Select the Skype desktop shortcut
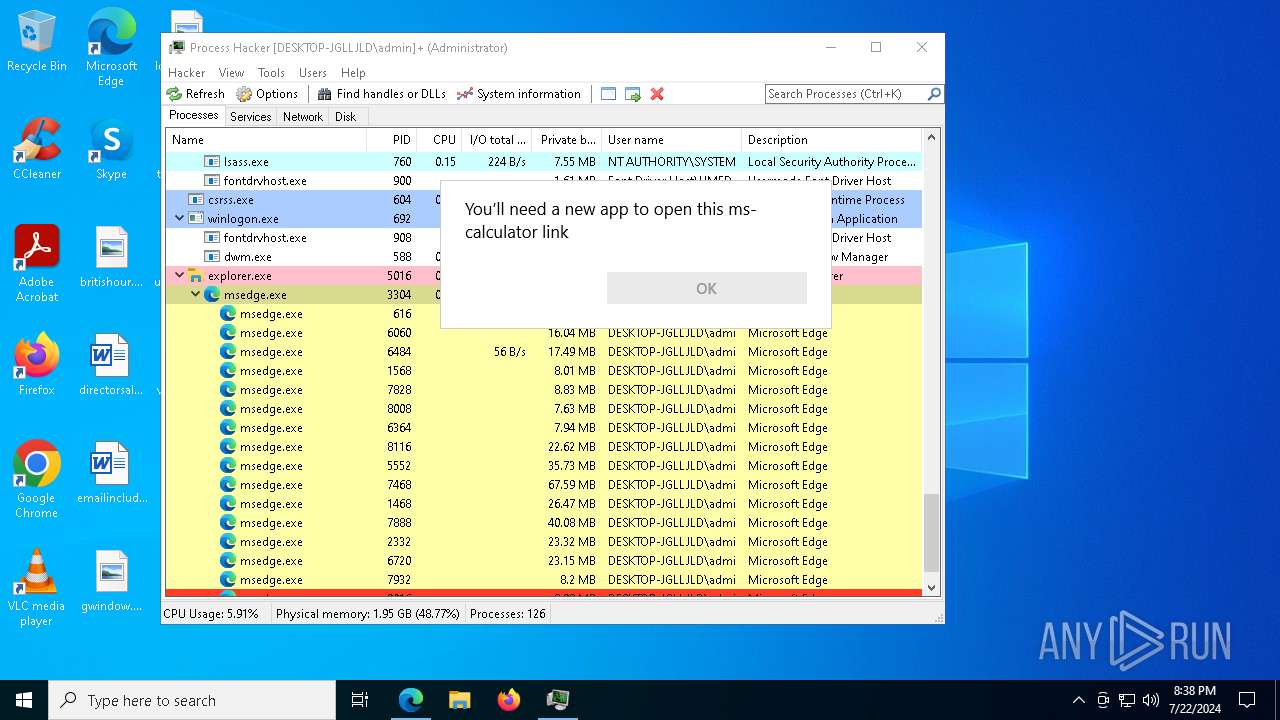This screenshot has height=720, width=1280. (111, 149)
